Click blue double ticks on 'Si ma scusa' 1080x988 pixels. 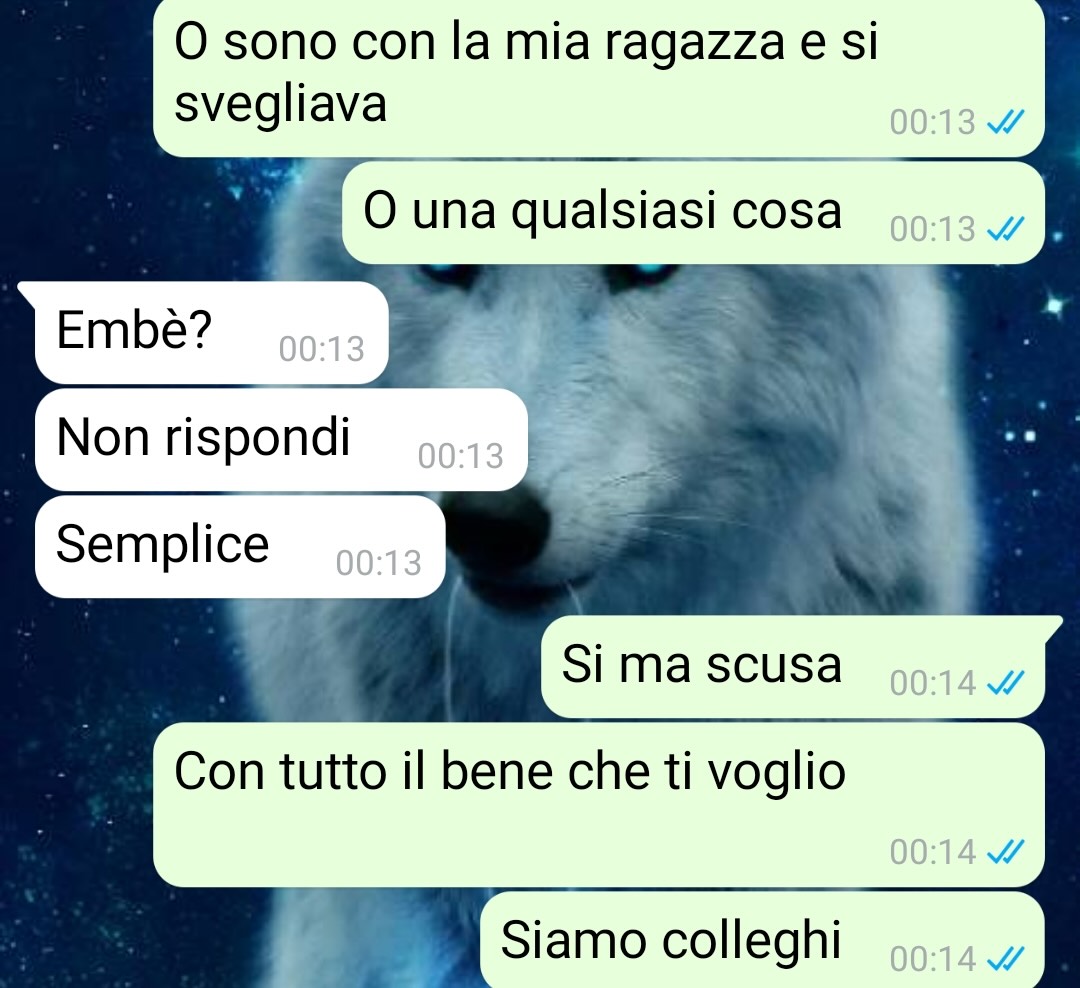1006,683
